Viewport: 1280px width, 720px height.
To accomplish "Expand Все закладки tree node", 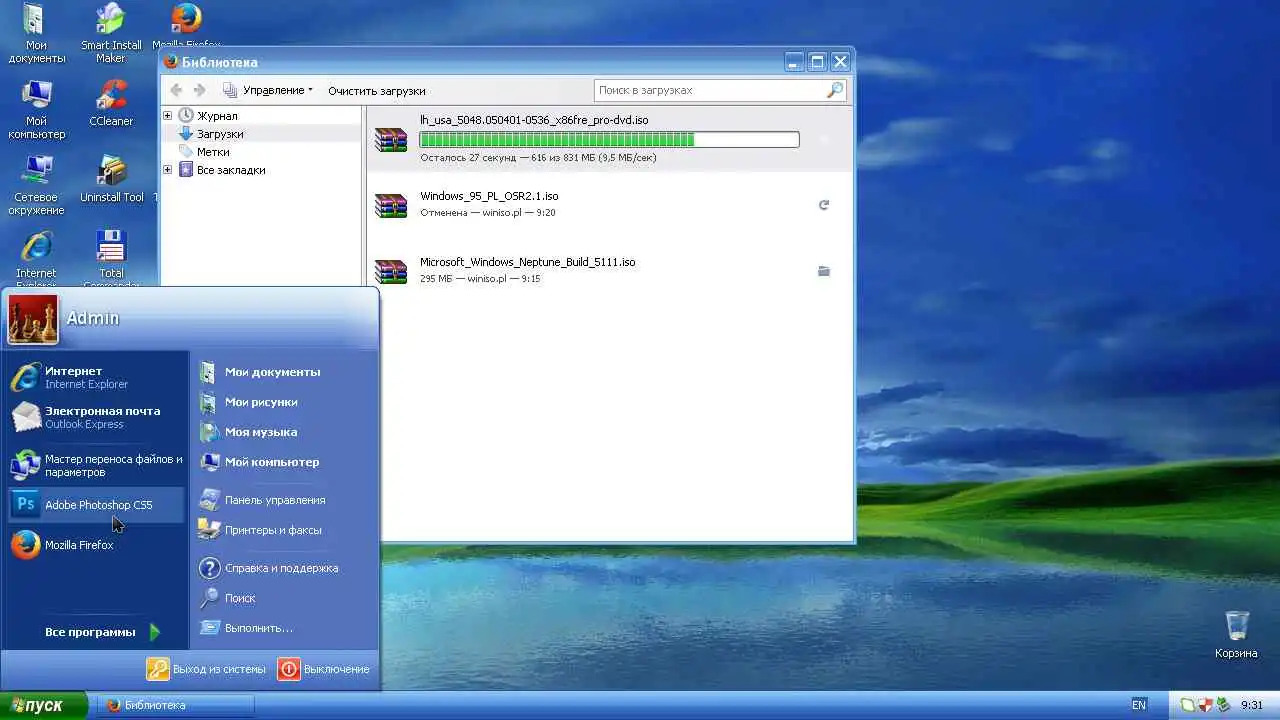I will (x=168, y=170).
